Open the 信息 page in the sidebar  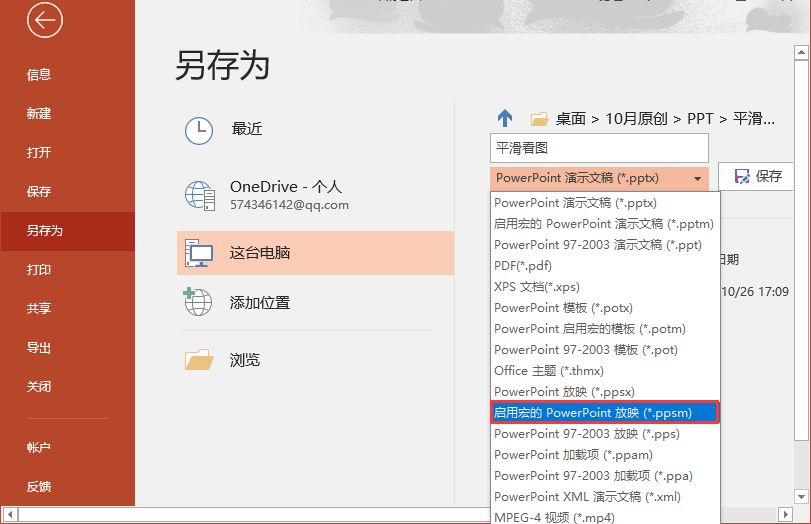tap(67, 74)
